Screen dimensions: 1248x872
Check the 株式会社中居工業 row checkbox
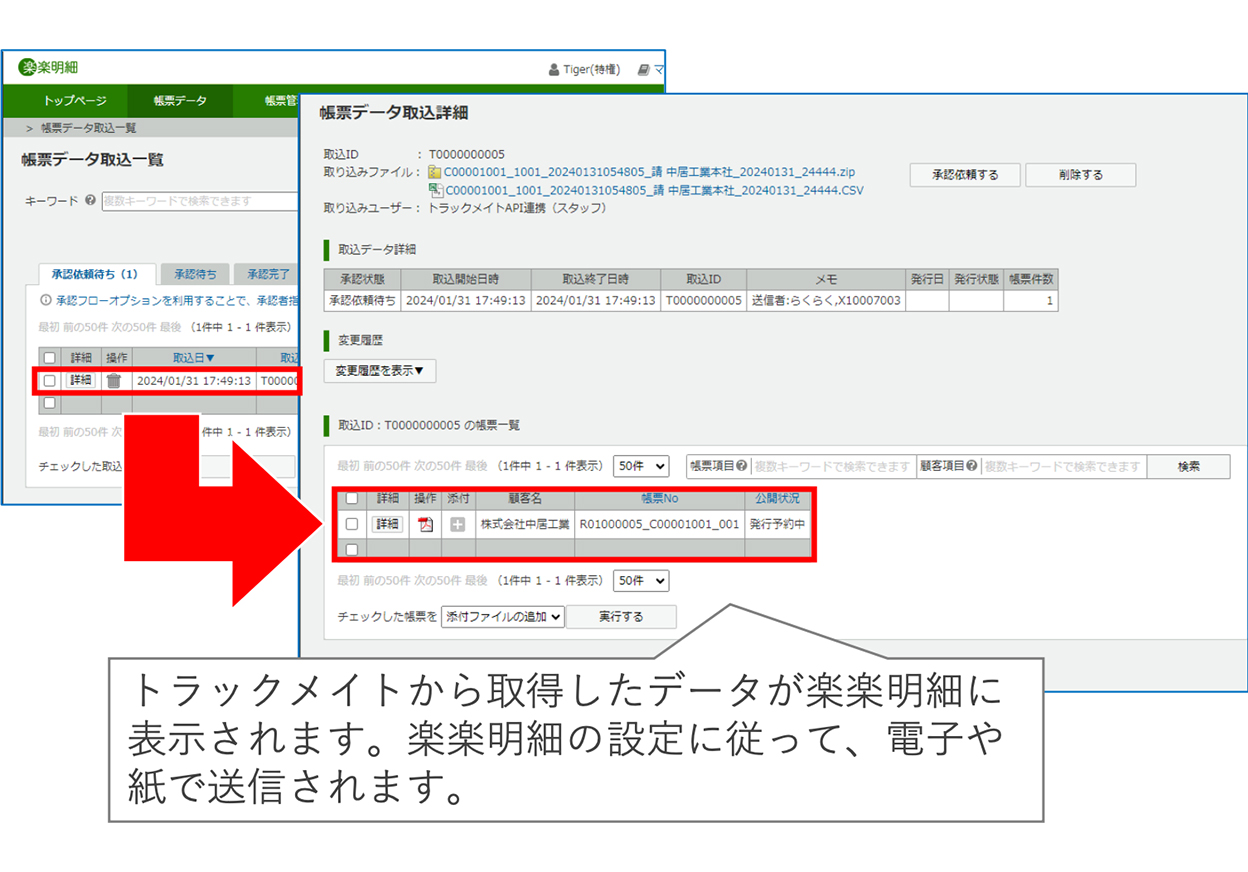(351, 524)
